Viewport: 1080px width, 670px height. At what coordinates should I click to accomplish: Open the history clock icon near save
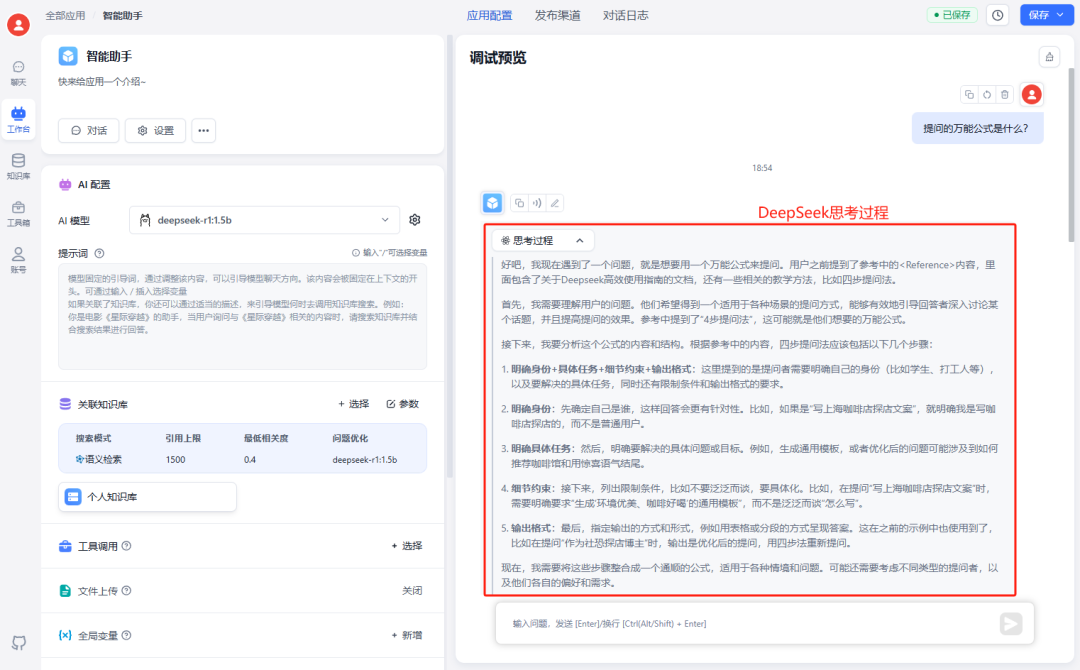997,15
